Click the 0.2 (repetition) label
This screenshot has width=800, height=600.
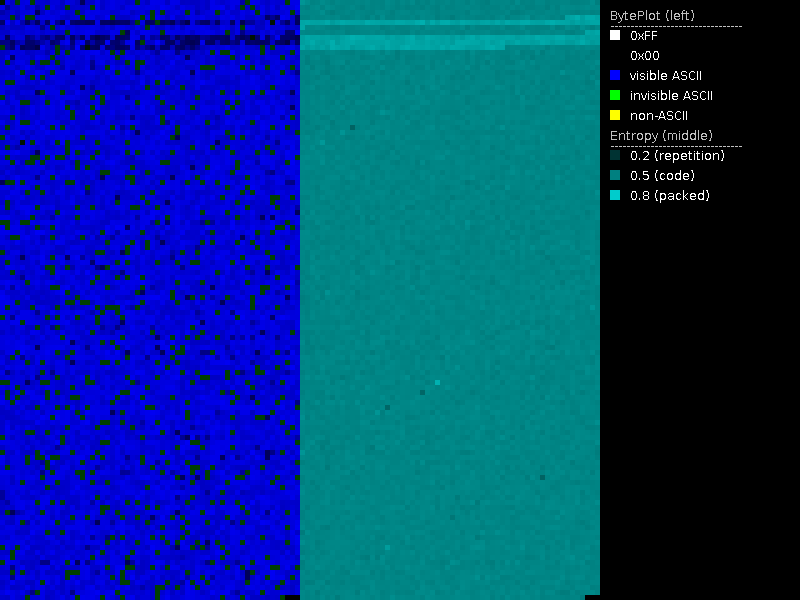[x=677, y=155]
